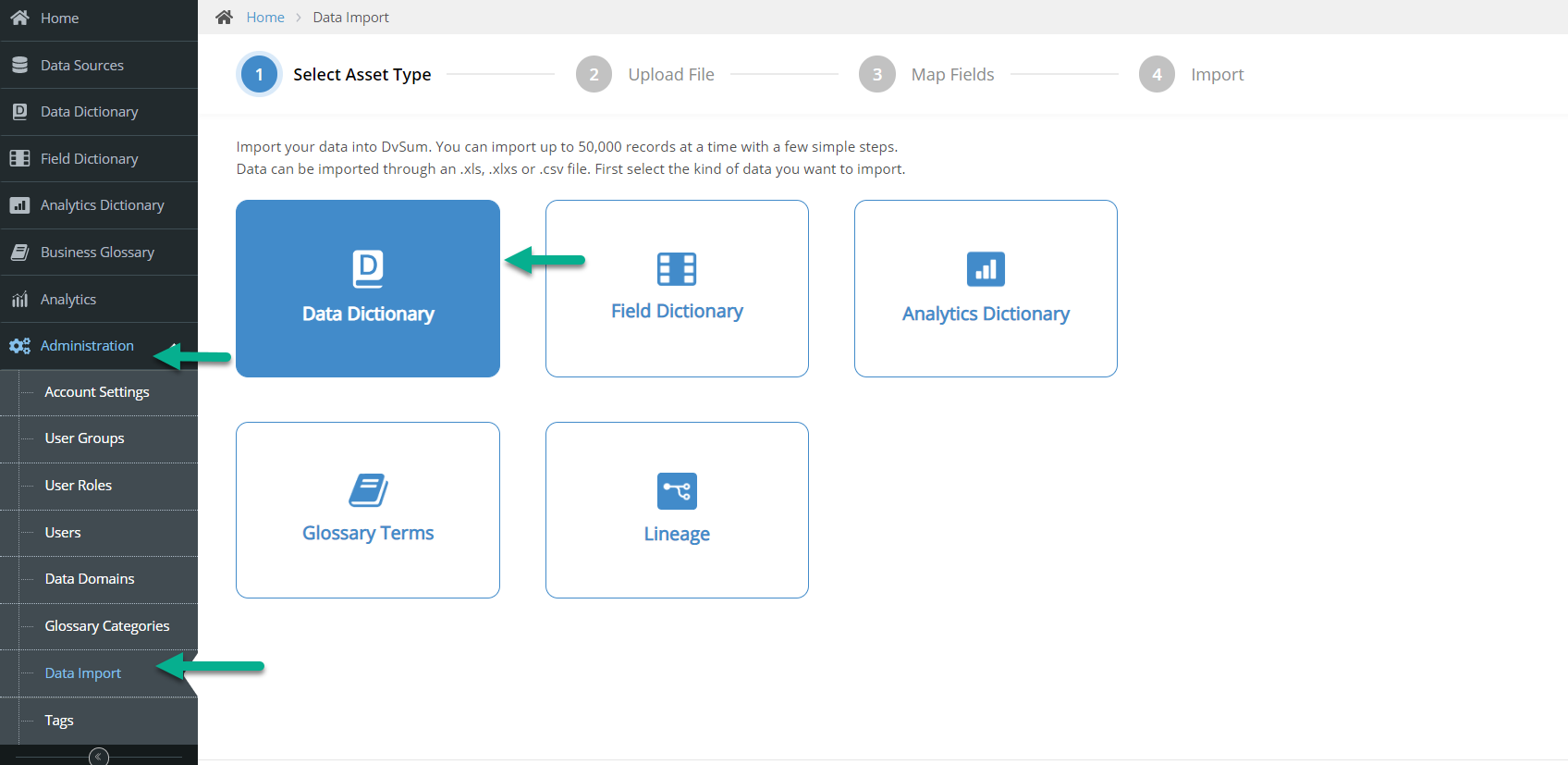
Task: Click the breadcrumb home icon
Action: tap(224, 17)
